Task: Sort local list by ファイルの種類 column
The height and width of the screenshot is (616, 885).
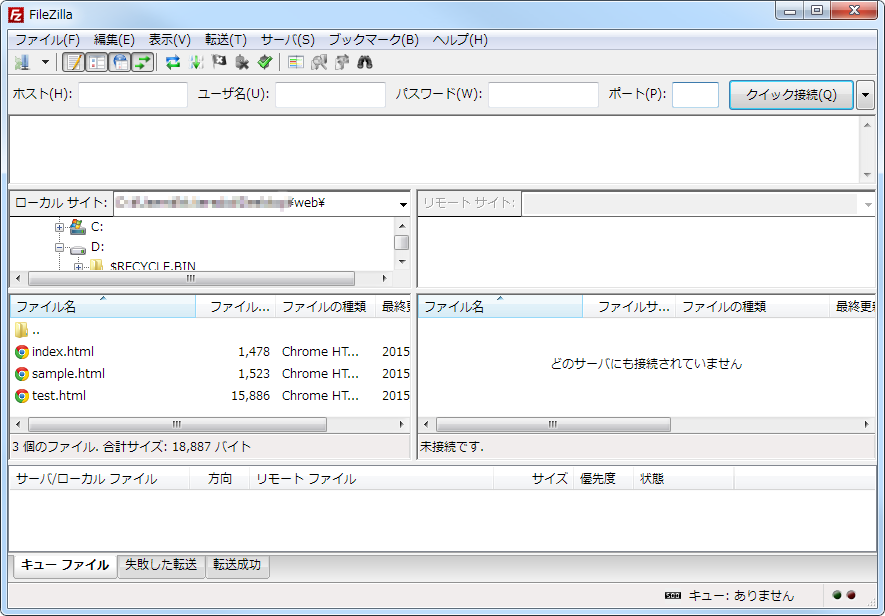Action: coord(325,307)
